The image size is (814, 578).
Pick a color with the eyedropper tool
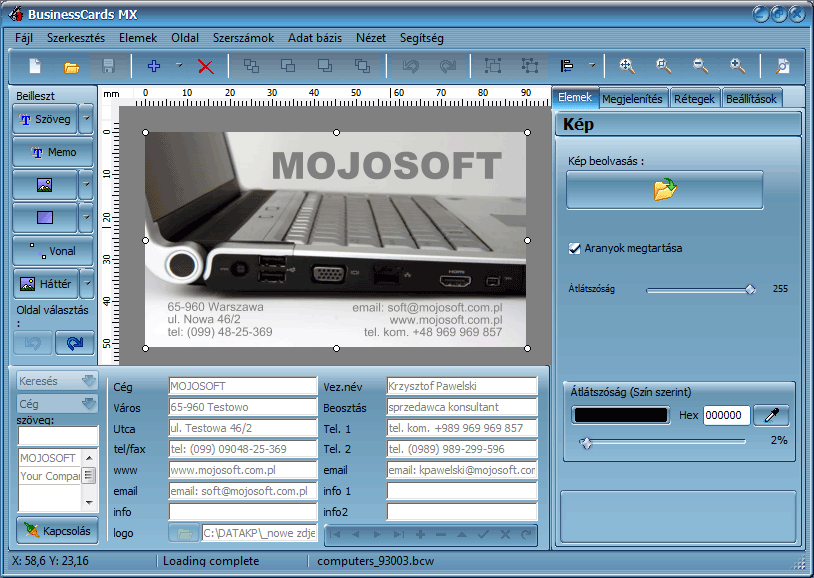click(771, 415)
